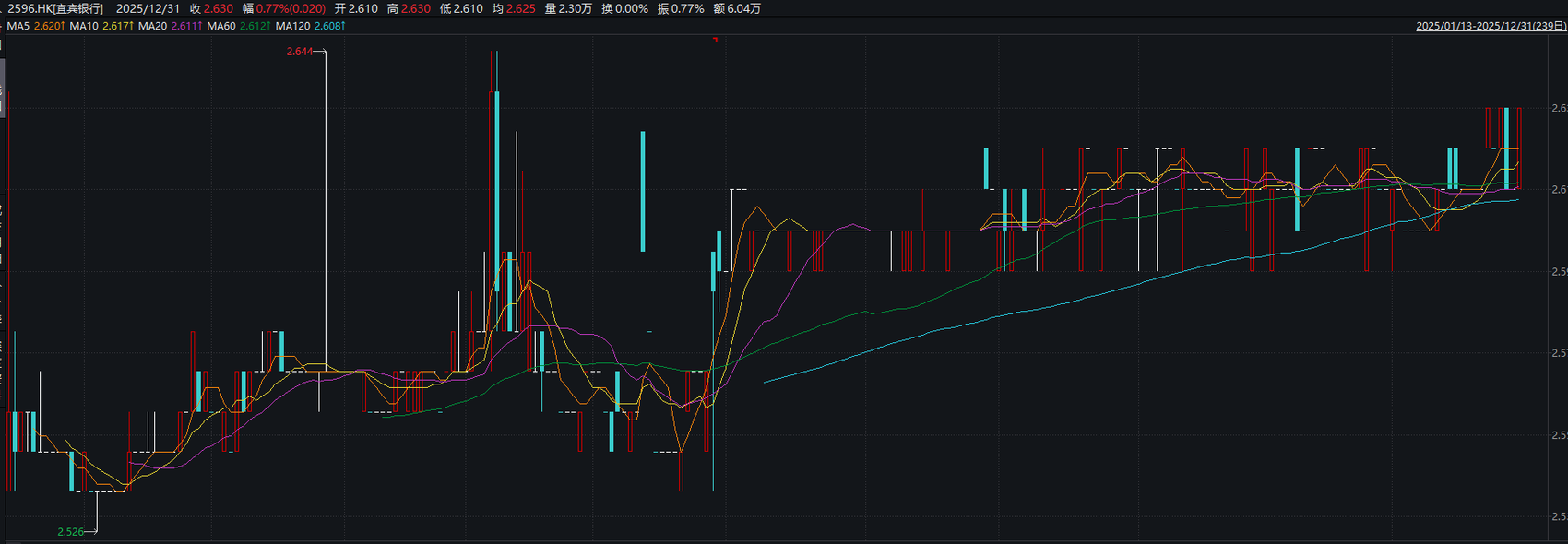Click the date 2025/12/31 in header
The height and width of the screenshot is (544, 1568).
(148, 8)
